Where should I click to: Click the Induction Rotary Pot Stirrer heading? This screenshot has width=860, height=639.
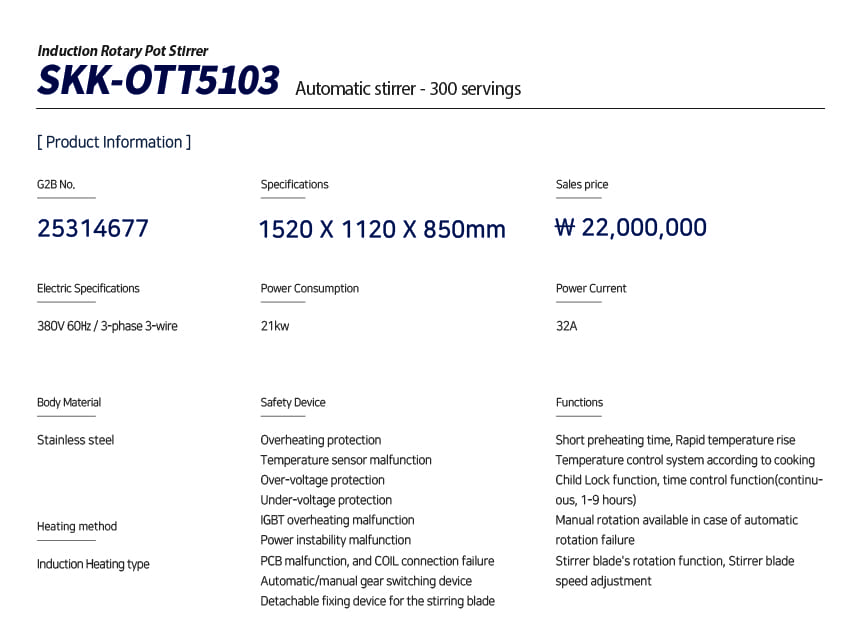(x=122, y=51)
